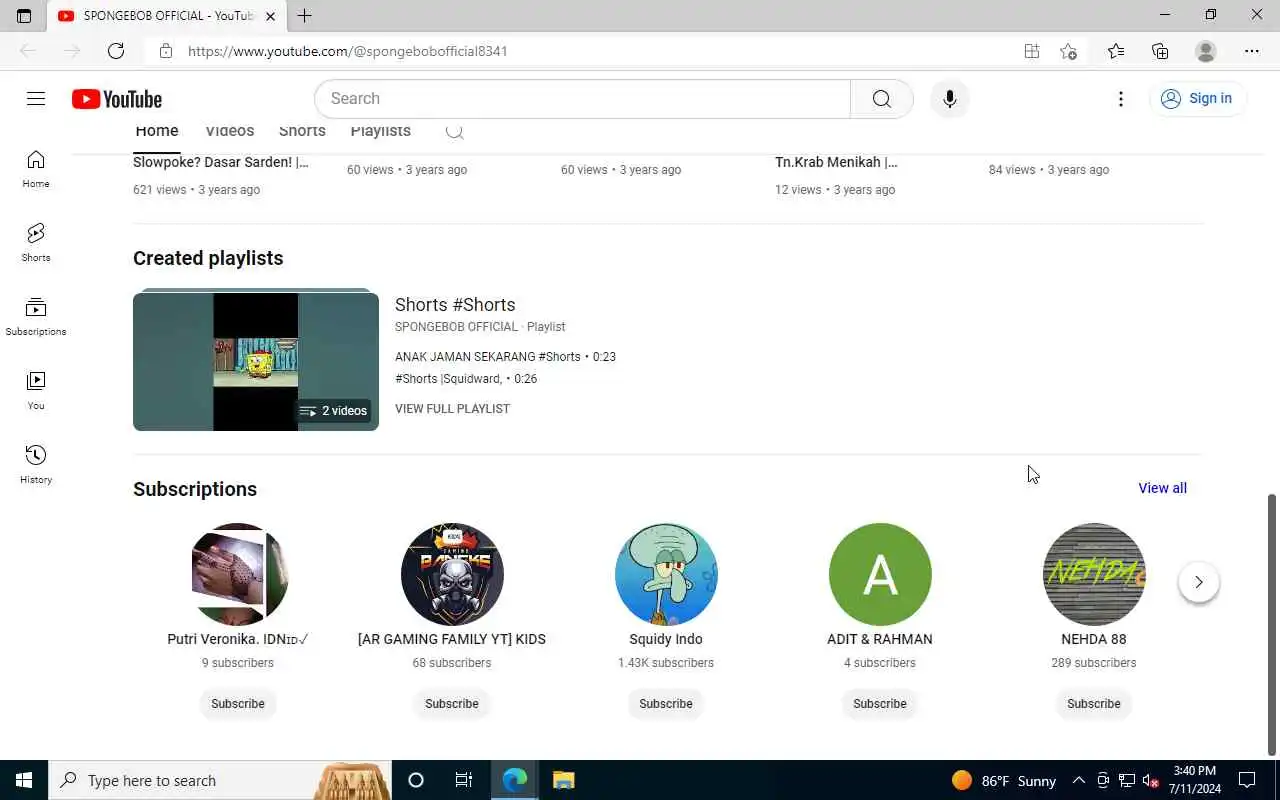This screenshot has height=800, width=1280.
Task: Click the YouTube search input field
Action: coord(583,99)
